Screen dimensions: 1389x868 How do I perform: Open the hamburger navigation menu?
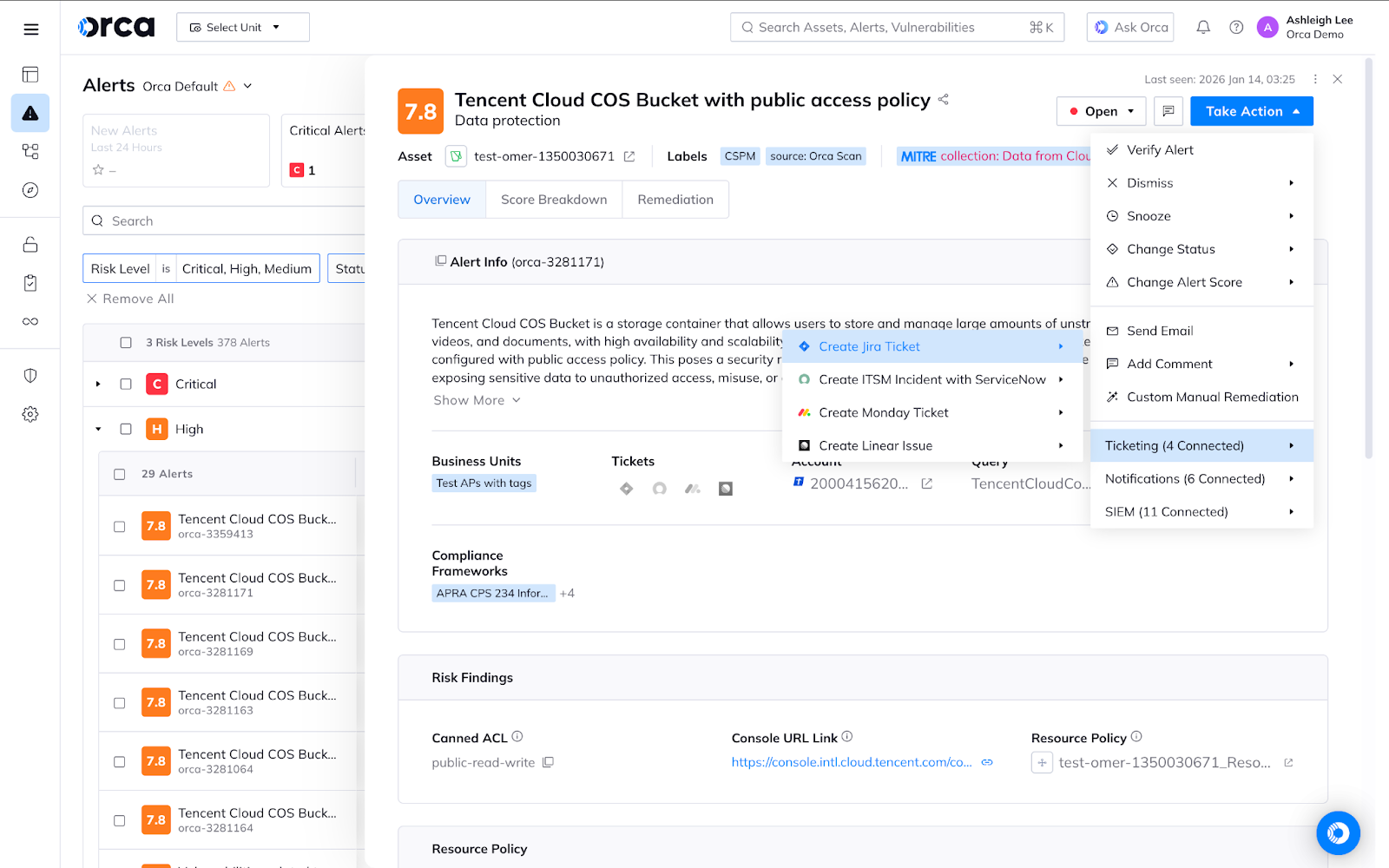[x=30, y=30]
